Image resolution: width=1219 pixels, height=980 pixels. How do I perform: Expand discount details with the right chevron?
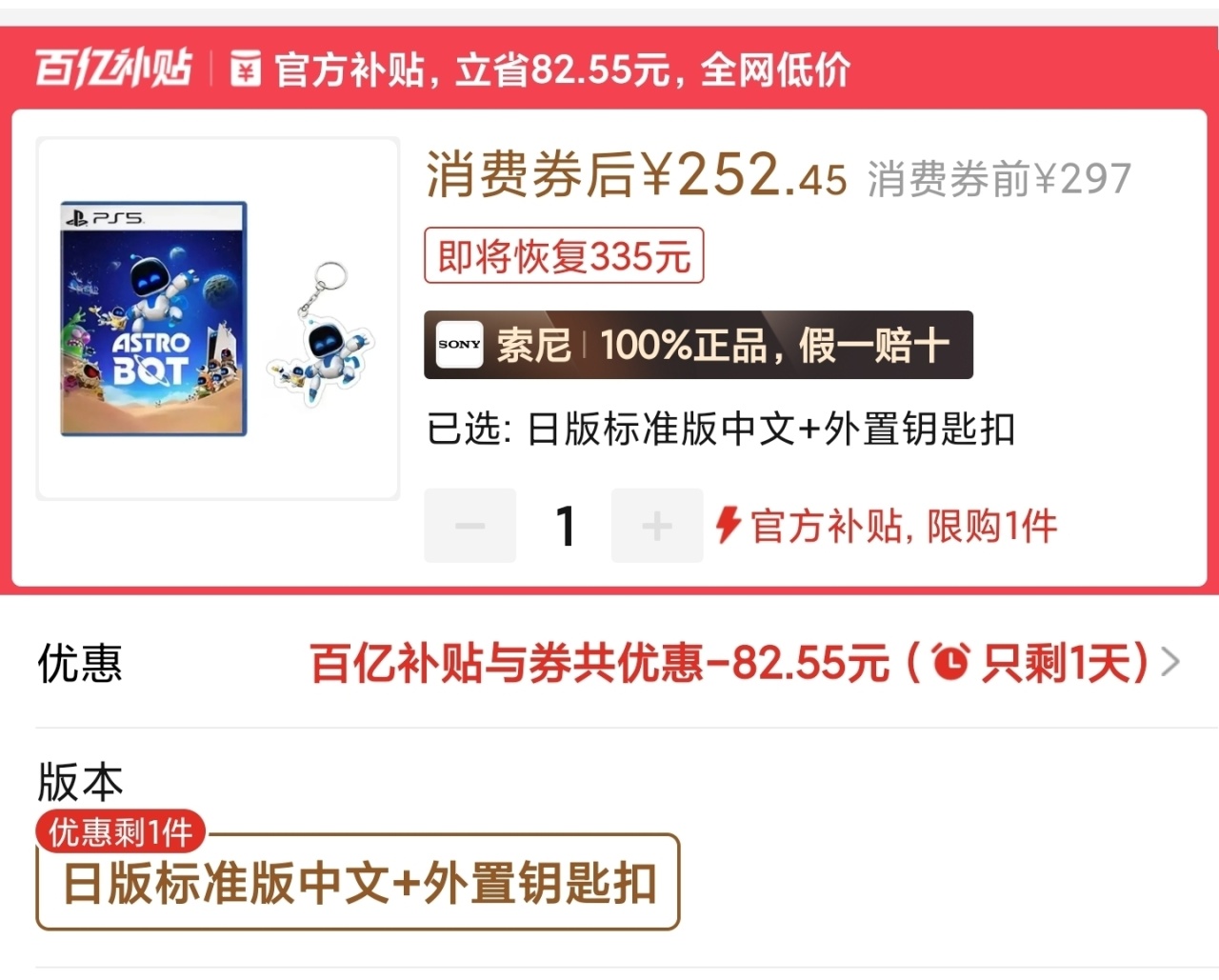click(1171, 662)
